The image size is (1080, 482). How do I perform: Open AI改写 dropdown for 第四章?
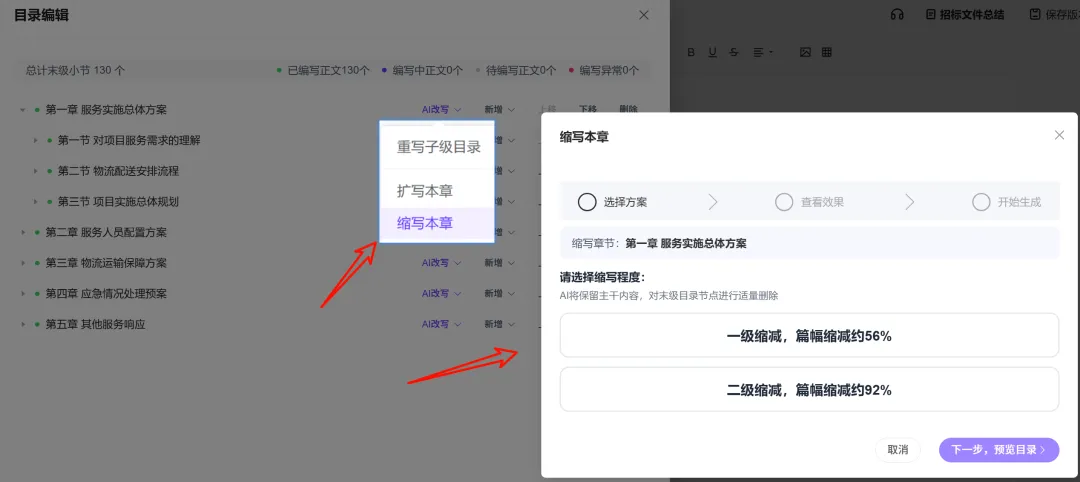(x=442, y=294)
